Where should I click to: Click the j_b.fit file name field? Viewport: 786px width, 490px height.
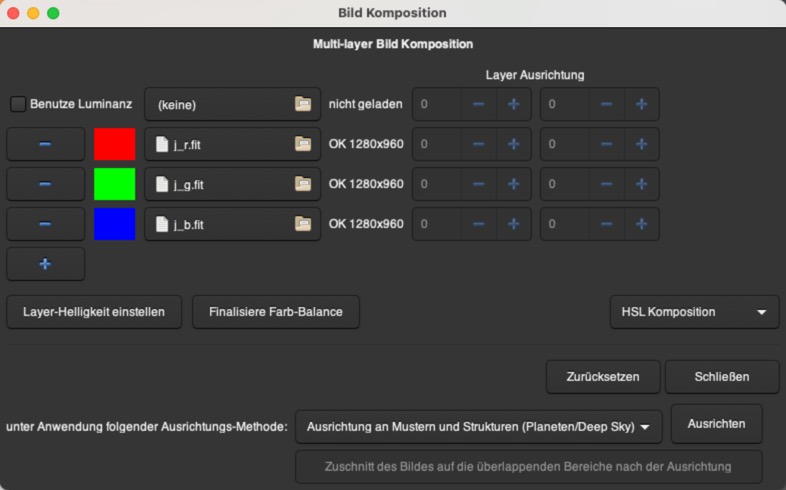(220, 224)
